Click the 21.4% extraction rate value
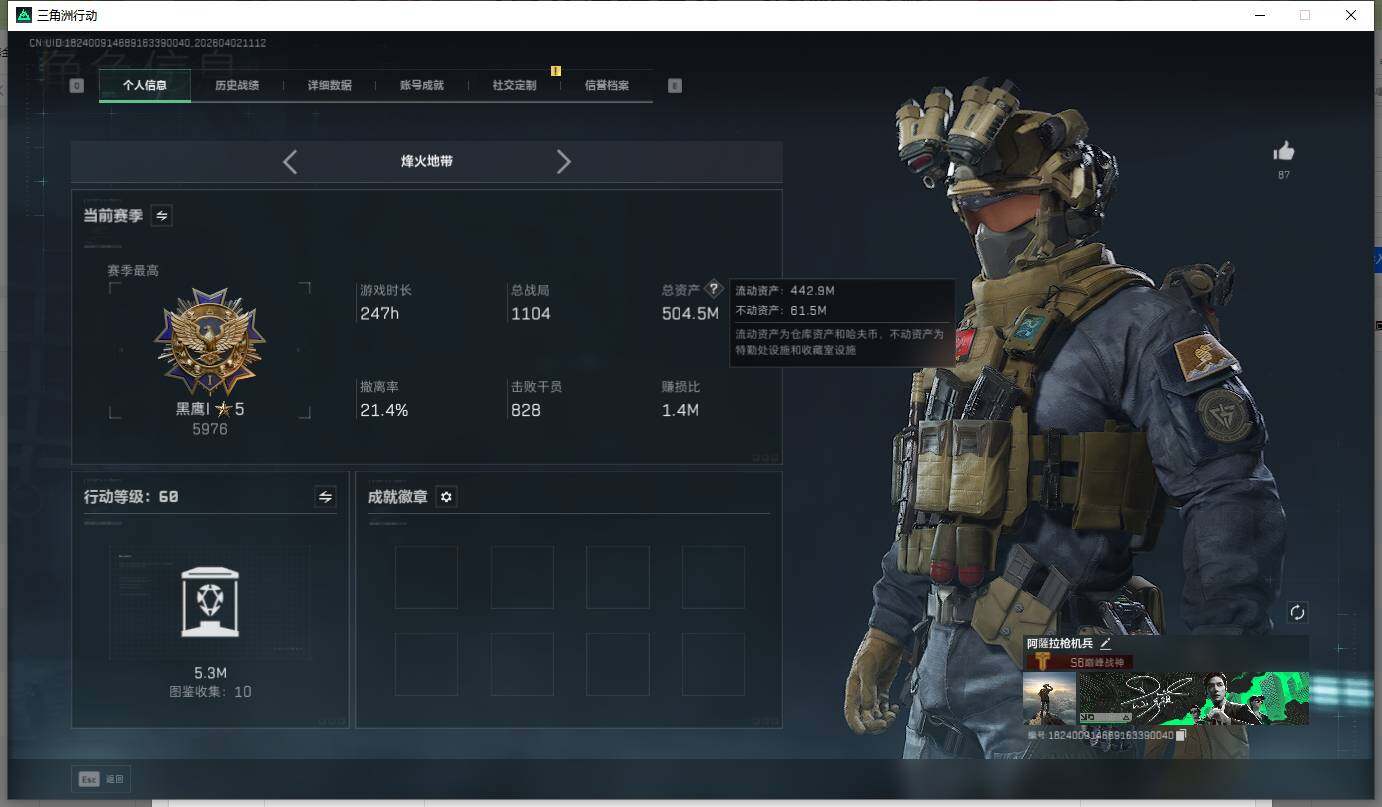1382x807 pixels. click(384, 410)
